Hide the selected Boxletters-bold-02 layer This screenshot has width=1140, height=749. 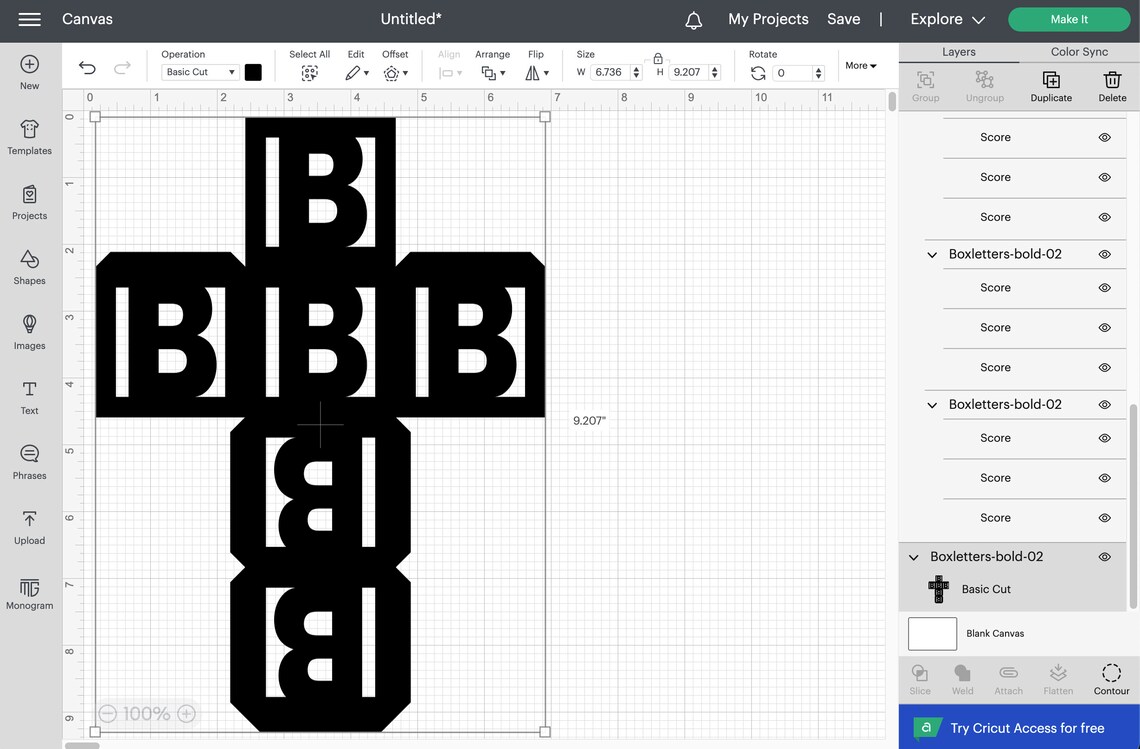tap(1104, 556)
